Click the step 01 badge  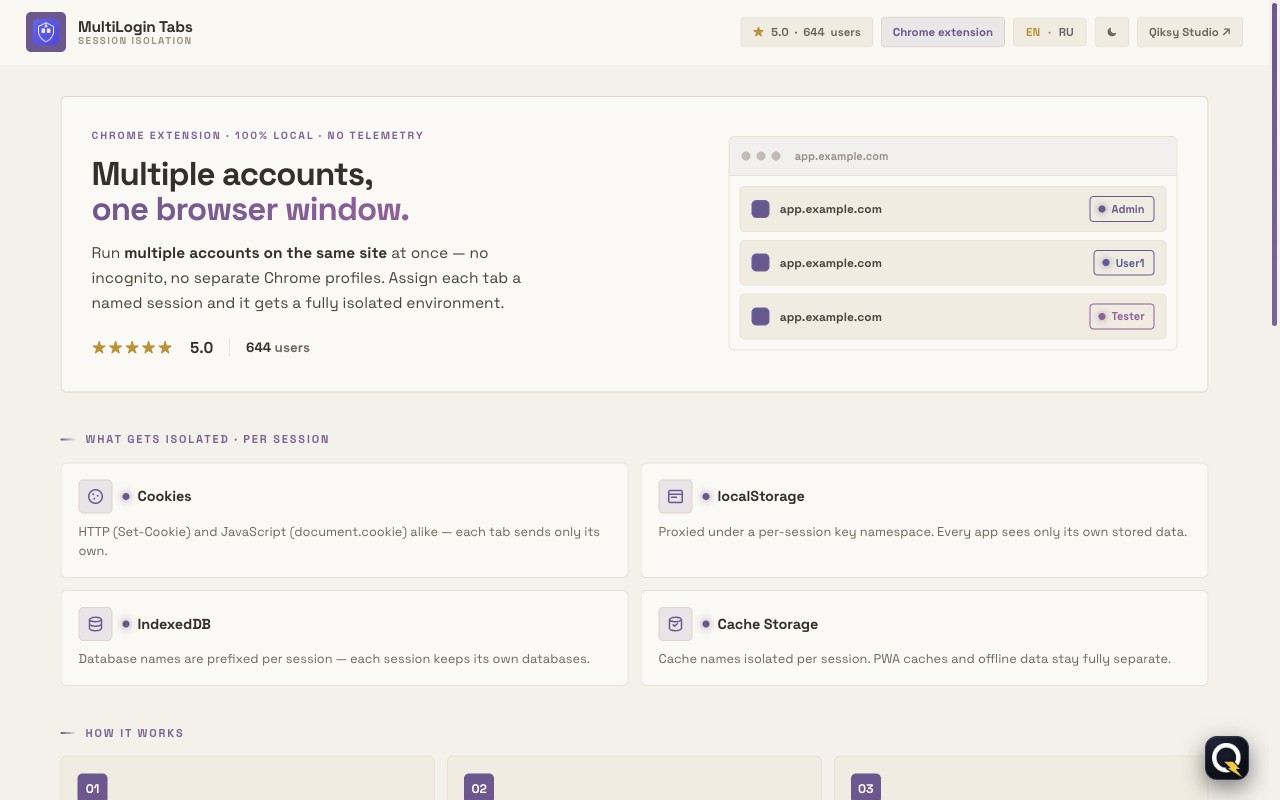(92, 788)
